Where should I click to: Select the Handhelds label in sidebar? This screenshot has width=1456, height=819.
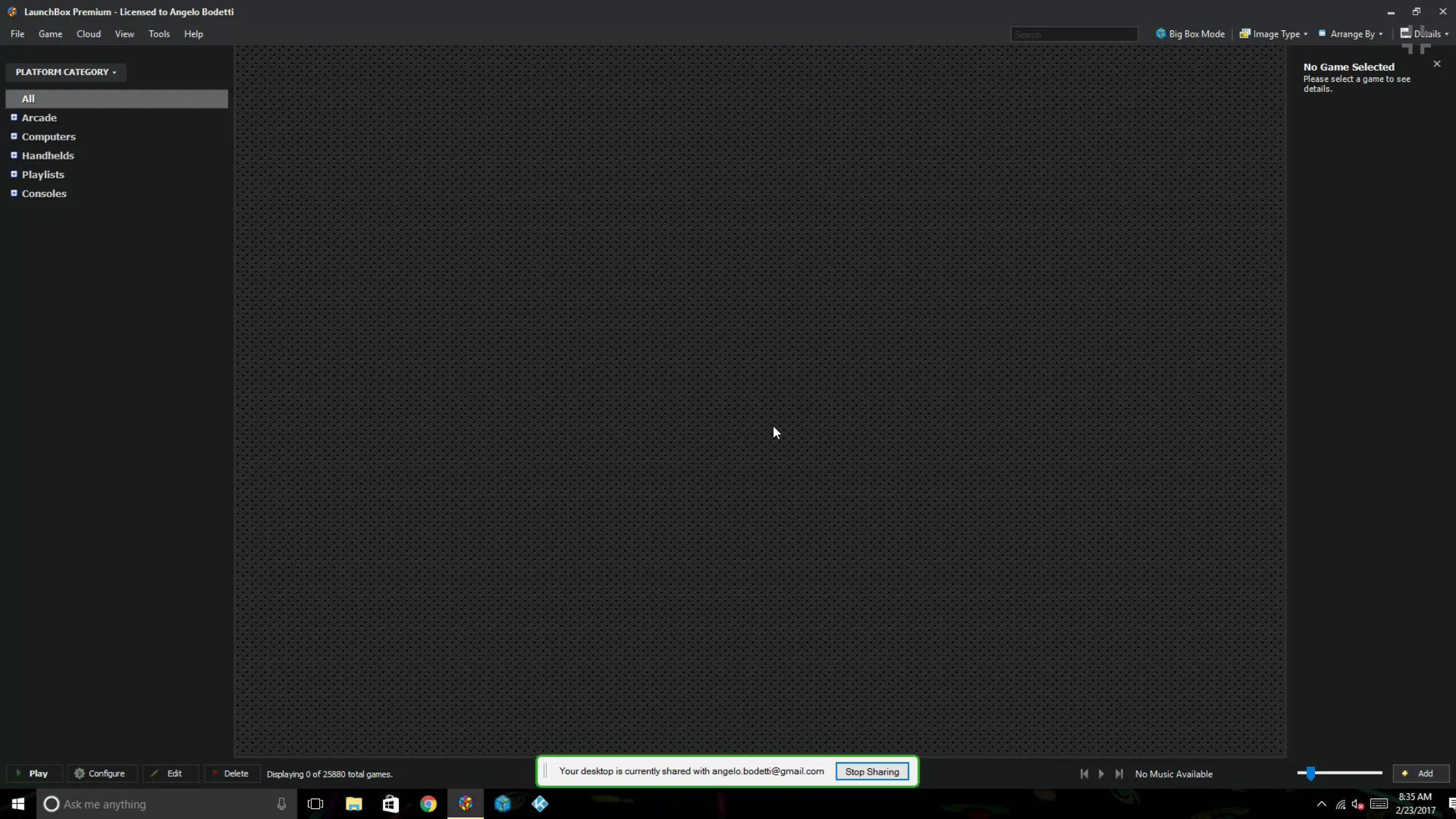coord(47,156)
